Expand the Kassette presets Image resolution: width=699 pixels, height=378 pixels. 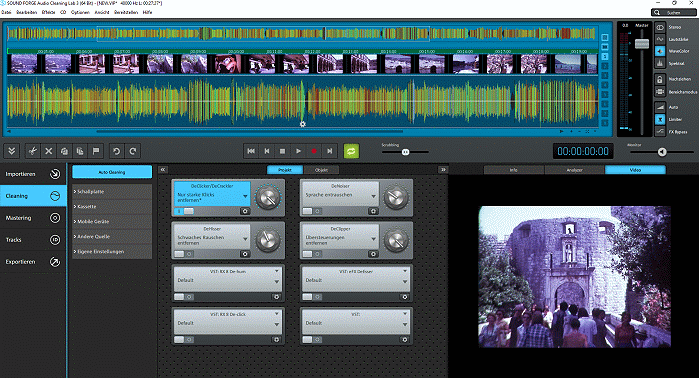112,206
